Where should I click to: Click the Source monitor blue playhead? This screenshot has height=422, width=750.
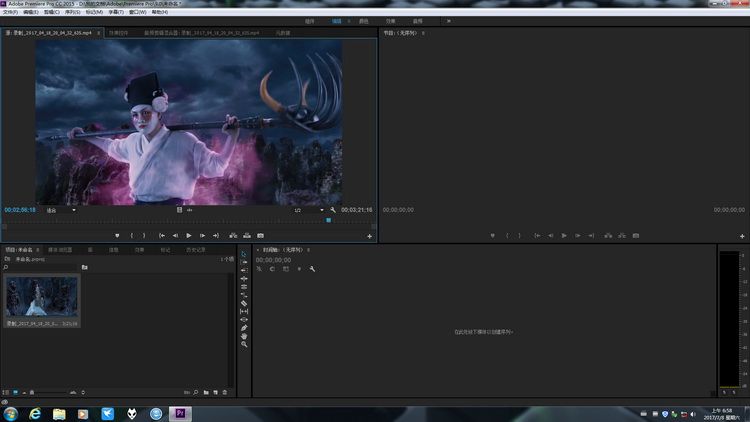tap(329, 220)
